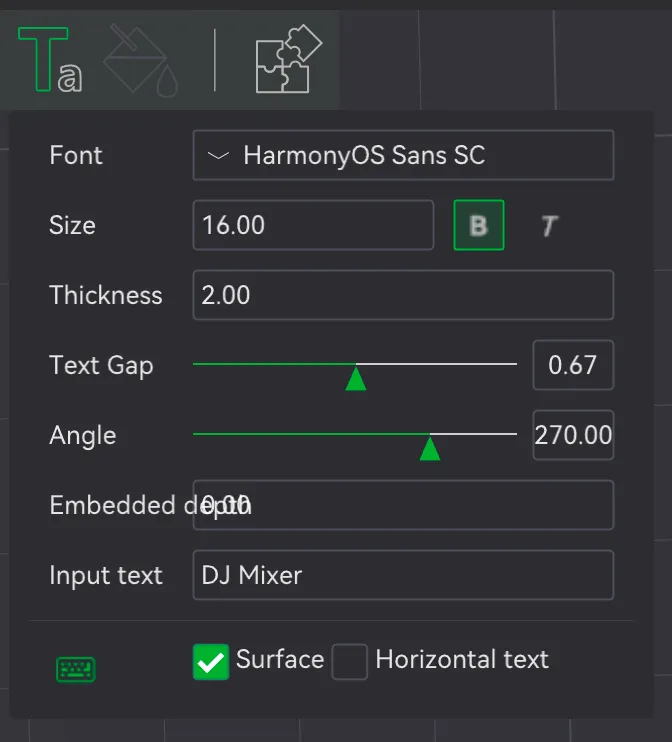Click the Embedded depth input field
Image resolution: width=672 pixels, height=742 pixels.
click(403, 505)
